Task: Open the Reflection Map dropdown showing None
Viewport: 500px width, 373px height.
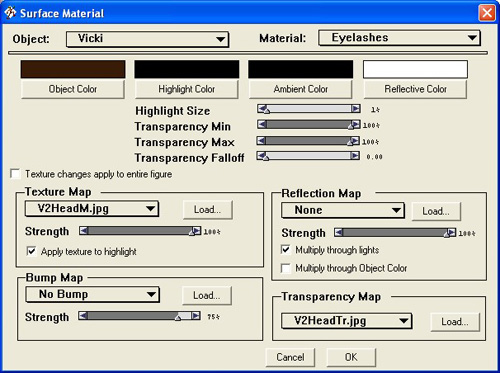Action: coord(343,210)
